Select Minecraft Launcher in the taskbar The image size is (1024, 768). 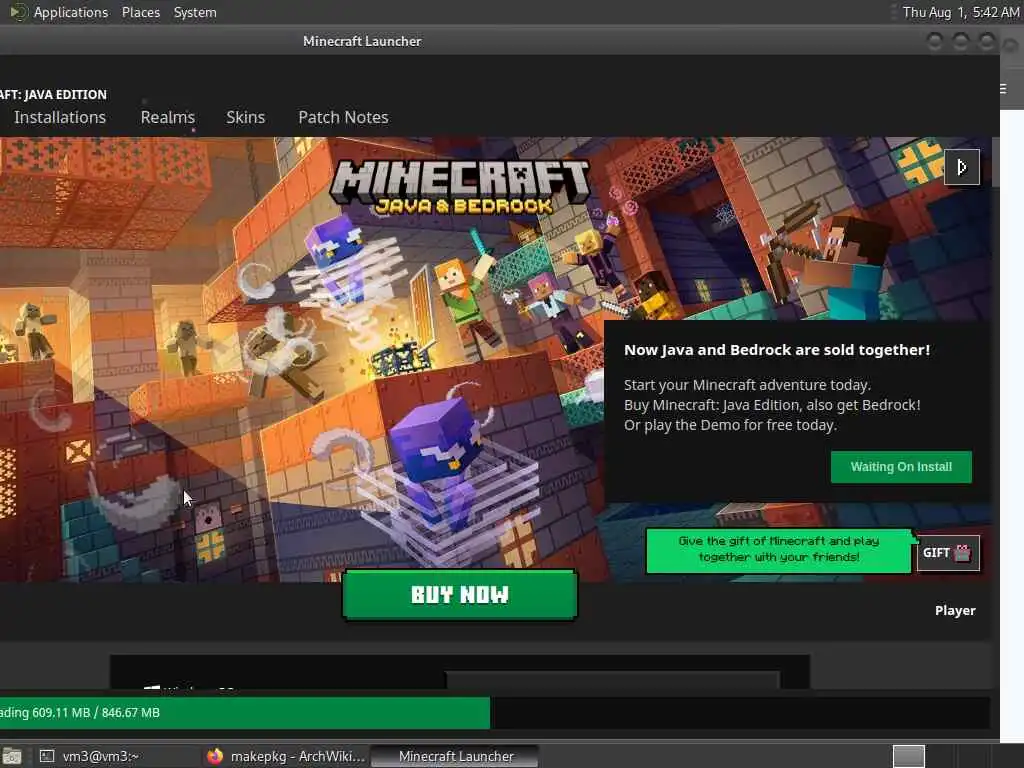[456, 756]
